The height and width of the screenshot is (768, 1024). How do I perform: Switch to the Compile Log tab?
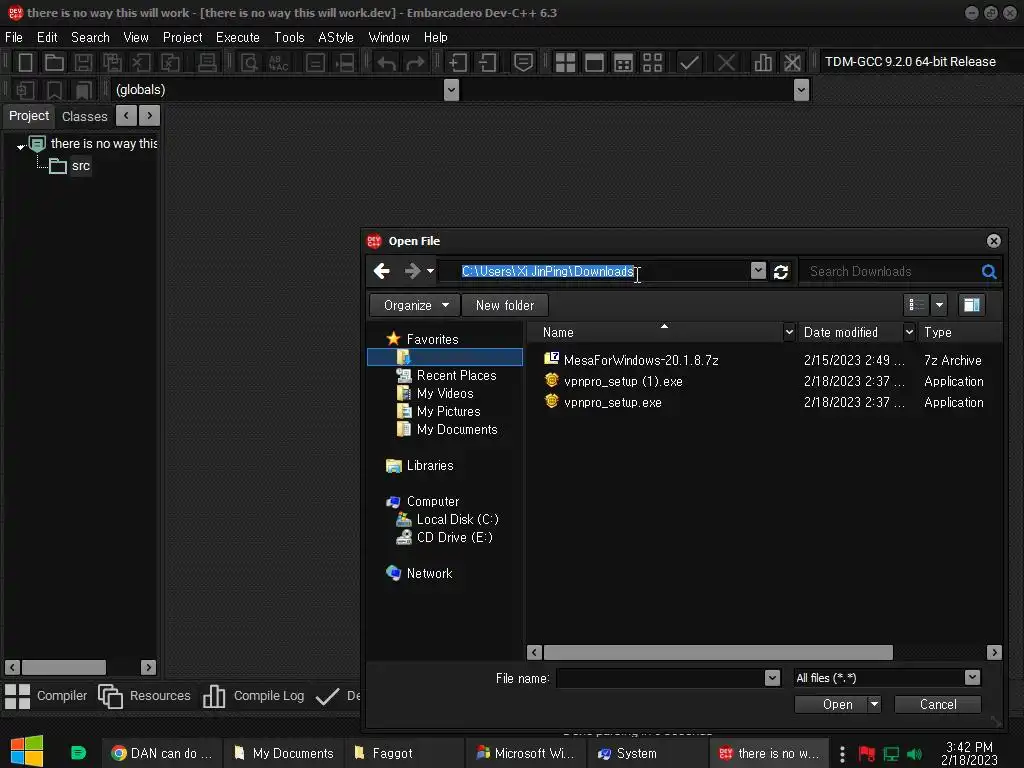(x=253, y=696)
